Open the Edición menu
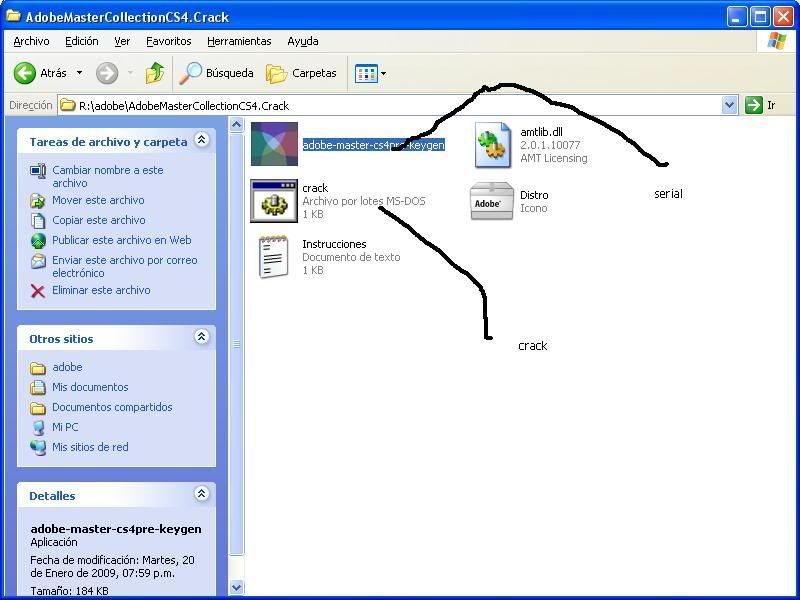Screen dimensions: 800x600 click(x=82, y=41)
